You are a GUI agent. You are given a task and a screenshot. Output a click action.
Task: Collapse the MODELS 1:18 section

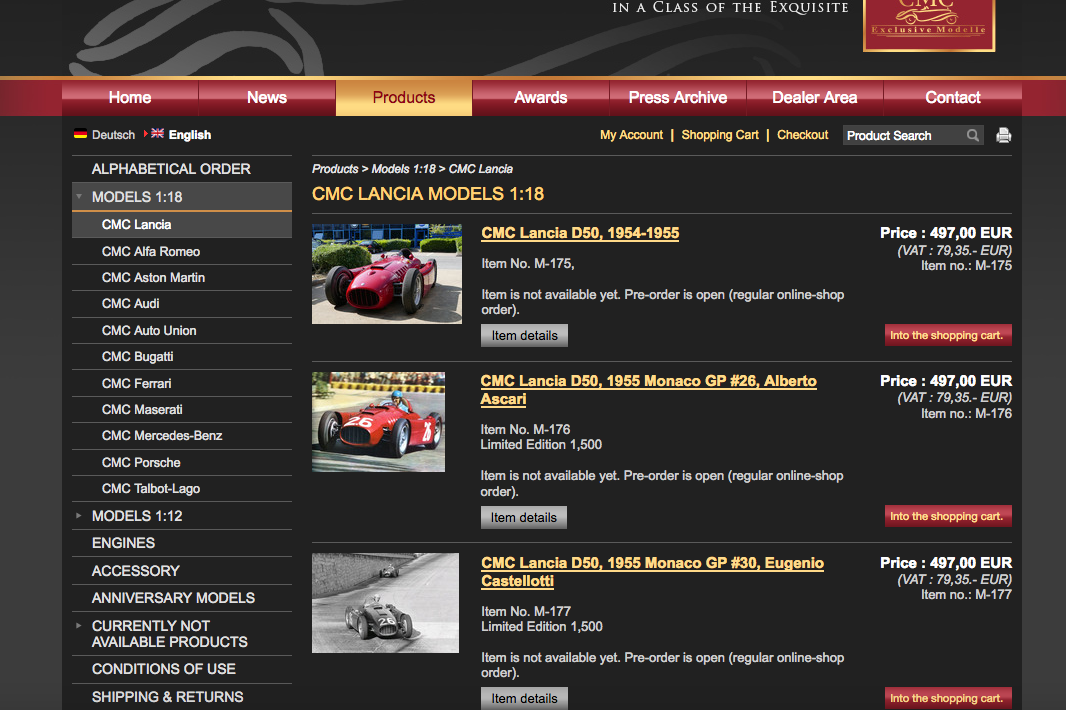click(79, 197)
